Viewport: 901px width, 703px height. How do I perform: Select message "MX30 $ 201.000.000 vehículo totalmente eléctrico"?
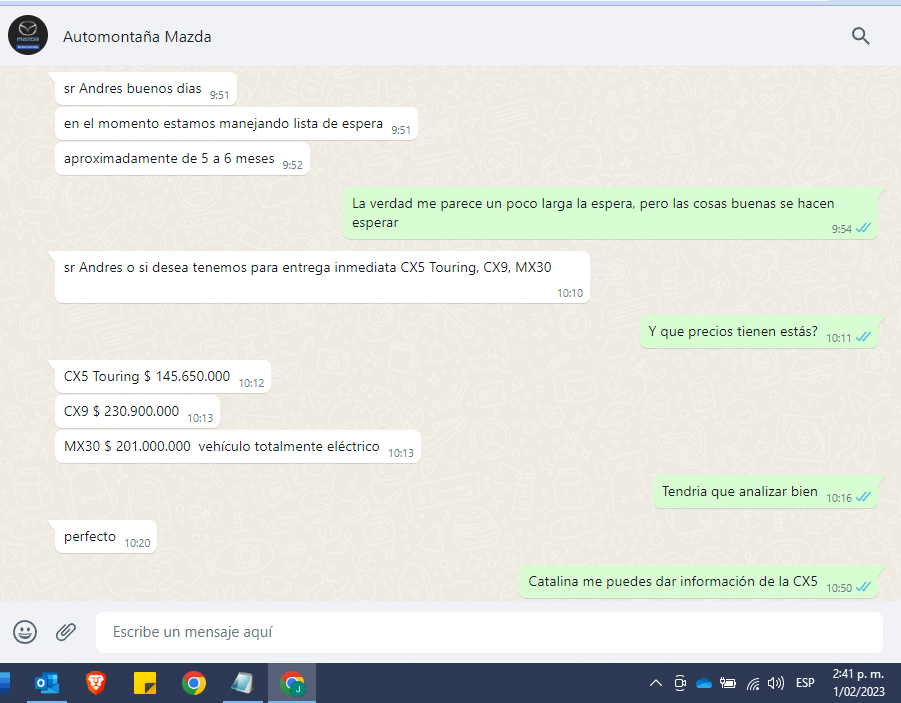[238, 447]
